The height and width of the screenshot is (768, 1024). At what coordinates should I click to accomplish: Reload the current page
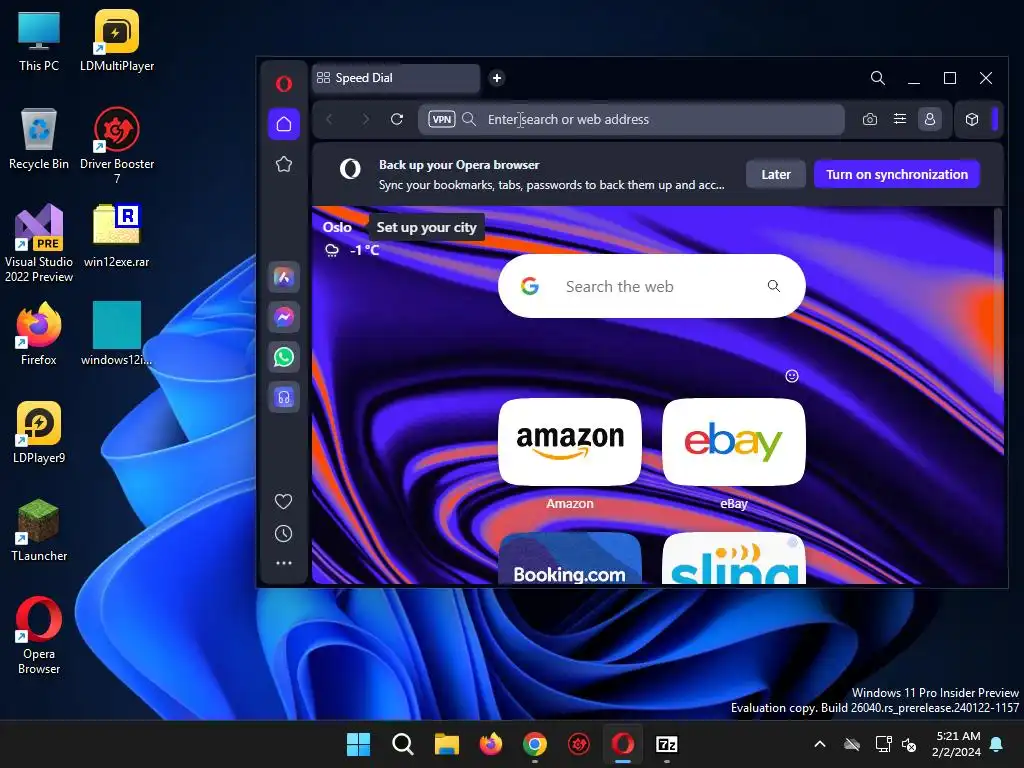click(396, 119)
